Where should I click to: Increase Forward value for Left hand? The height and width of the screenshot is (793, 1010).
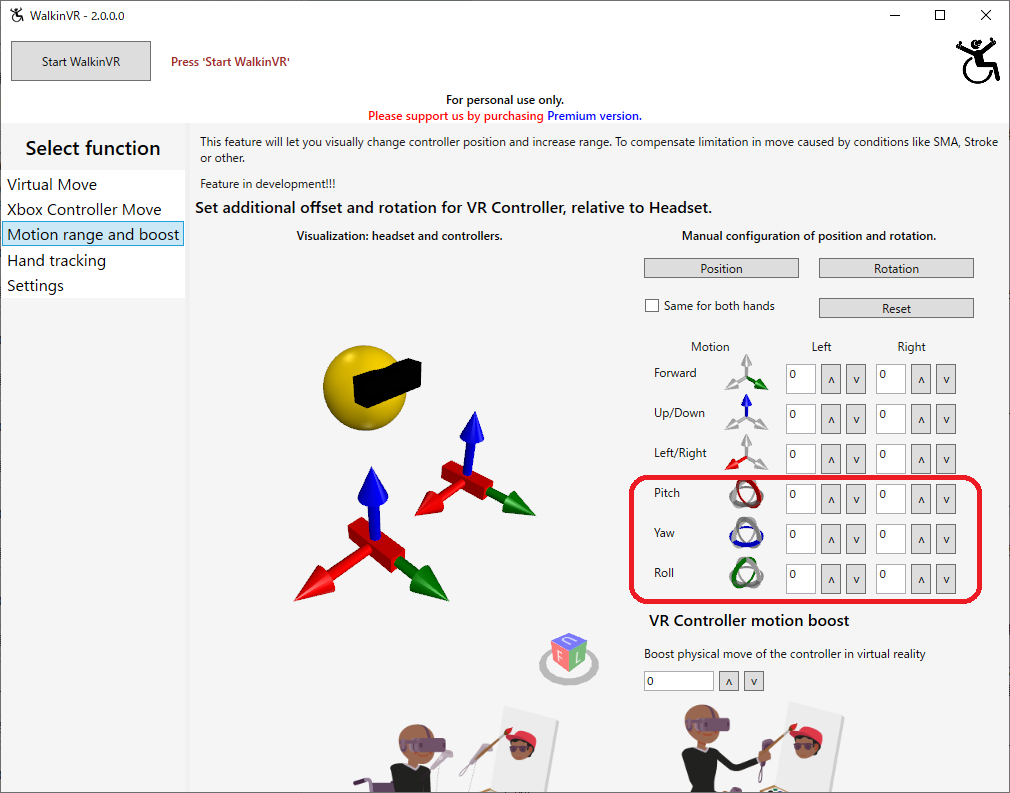(x=831, y=379)
